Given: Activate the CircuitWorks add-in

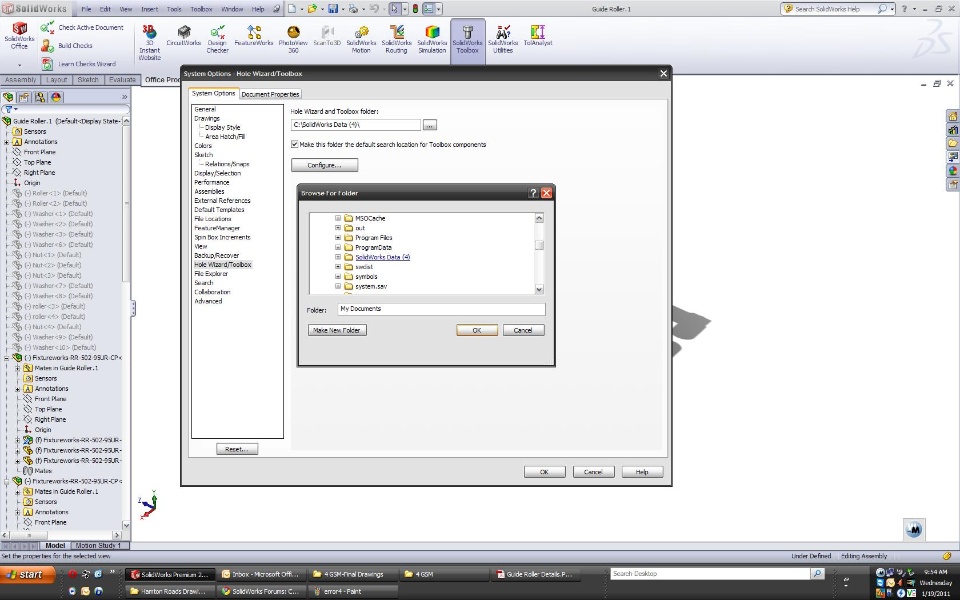Looking at the screenshot, I should pos(184,36).
